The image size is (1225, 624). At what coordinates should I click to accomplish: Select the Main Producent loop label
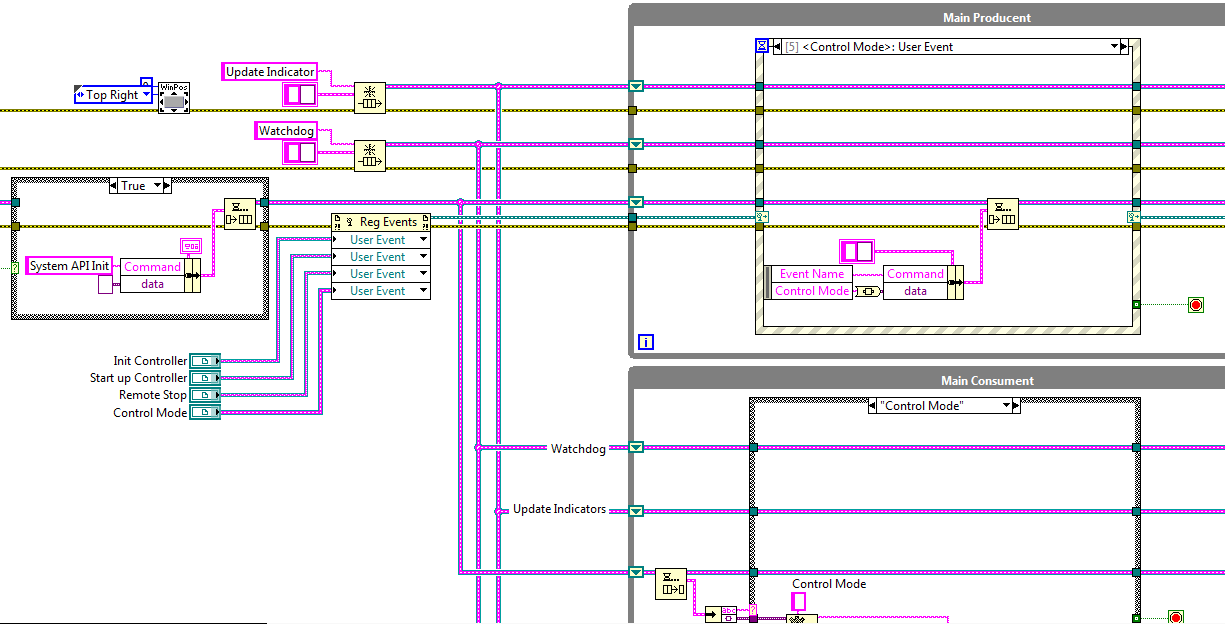(x=987, y=18)
